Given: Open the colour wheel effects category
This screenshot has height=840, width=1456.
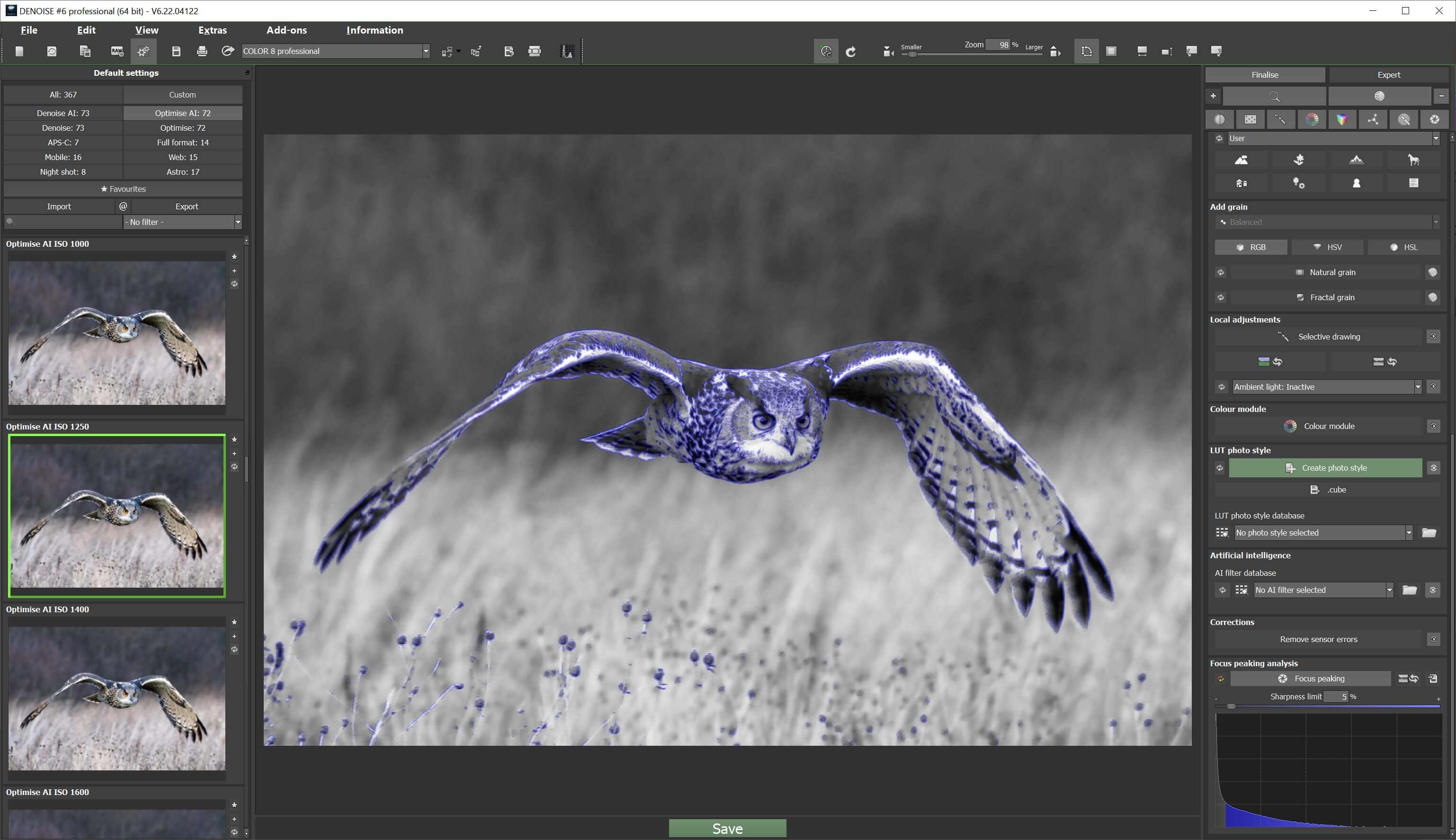Looking at the screenshot, I should coord(1312,119).
